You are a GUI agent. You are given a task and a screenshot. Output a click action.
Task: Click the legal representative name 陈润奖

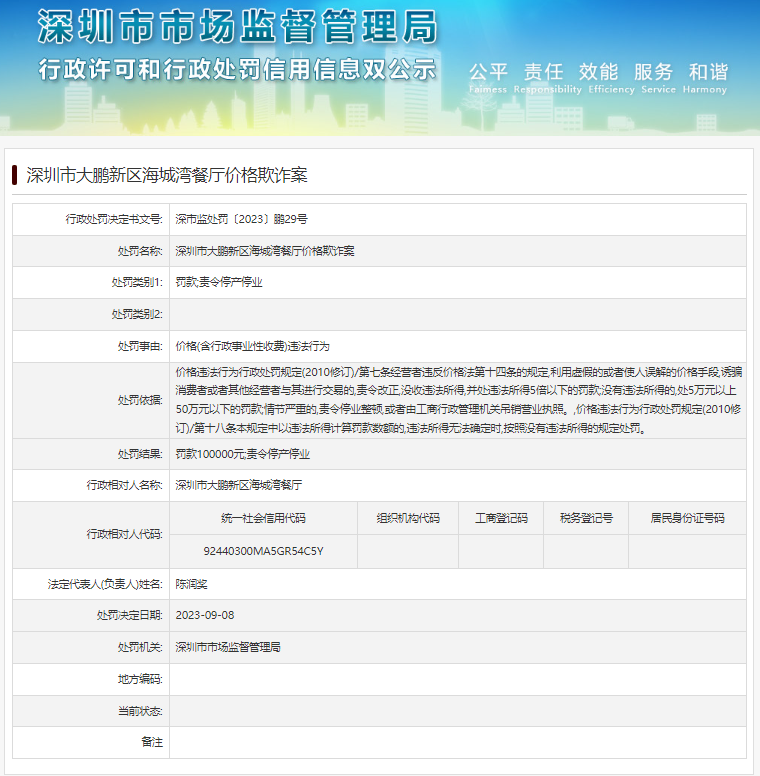[x=191, y=584]
